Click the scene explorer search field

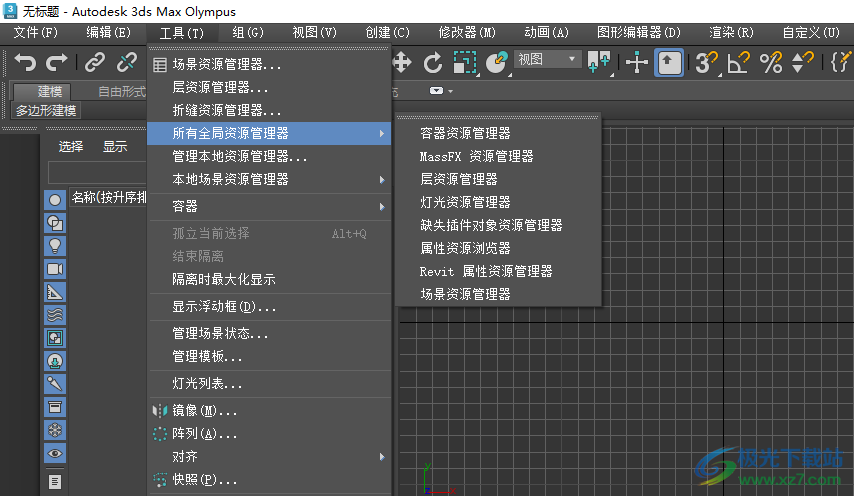[x=97, y=173]
